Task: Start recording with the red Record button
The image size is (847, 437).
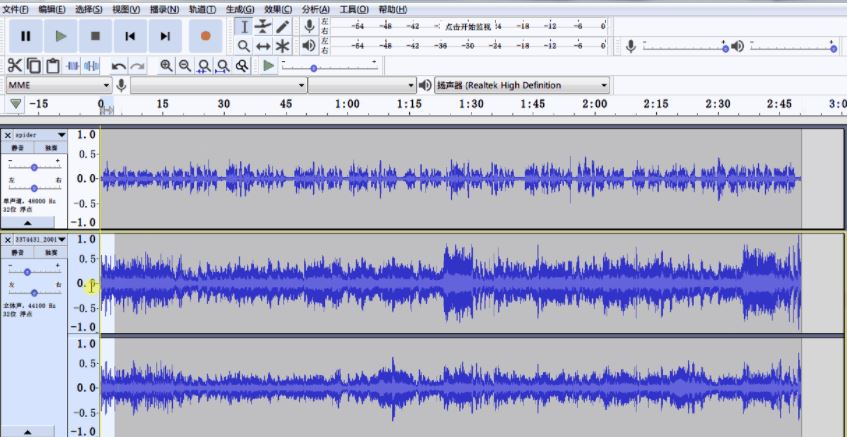Action: point(205,36)
